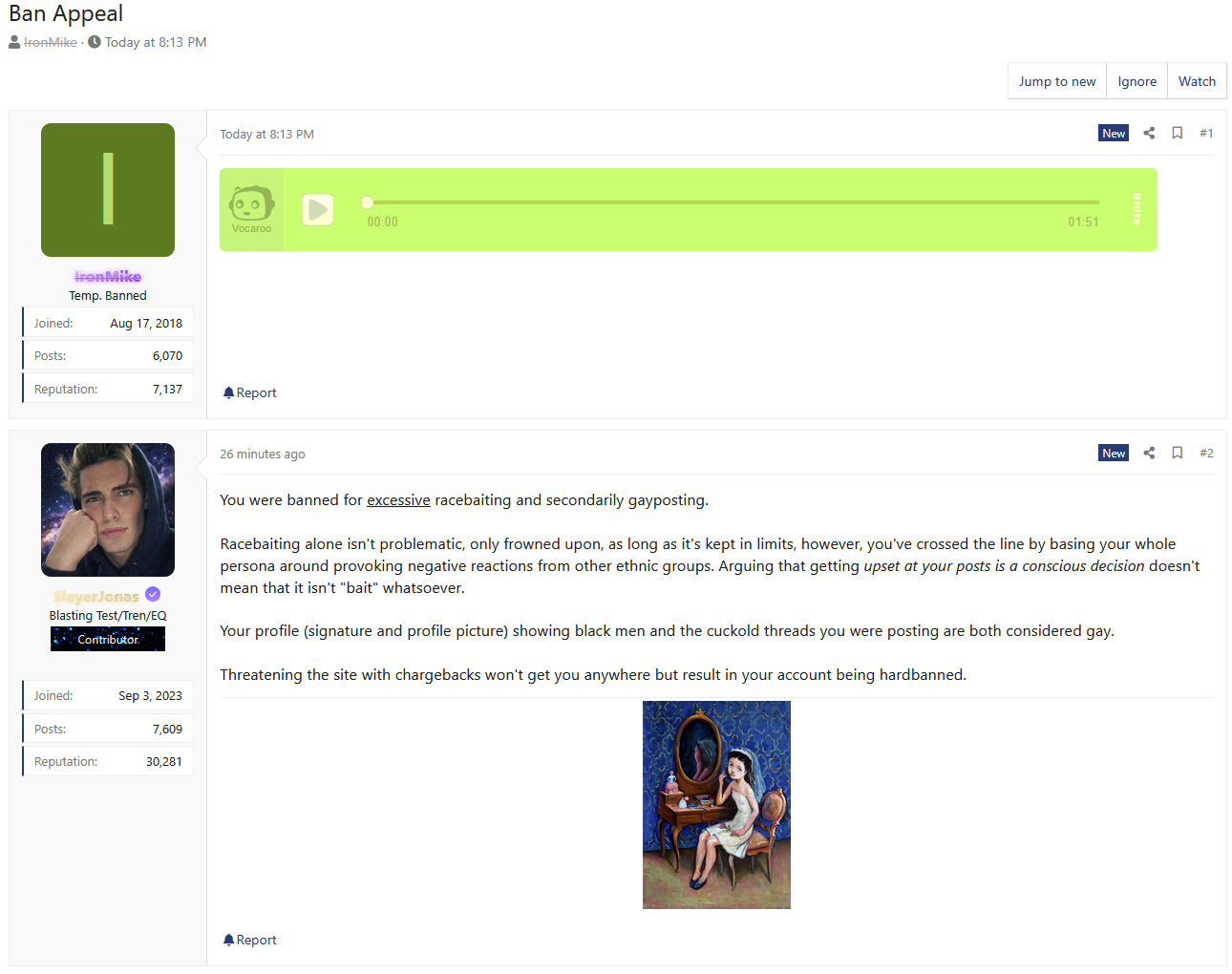Screen dimensions: 1232x974
Task: Play the Vocaroo audio recording
Action: pyautogui.click(x=317, y=209)
